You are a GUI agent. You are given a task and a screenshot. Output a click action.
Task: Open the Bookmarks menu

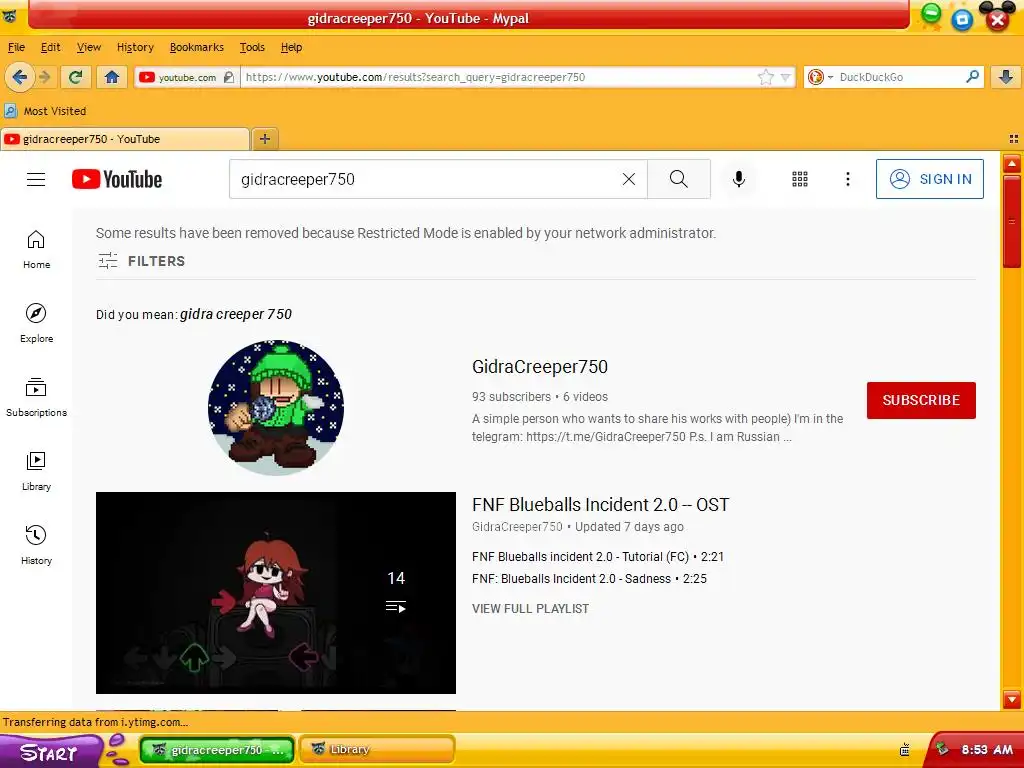[x=197, y=47]
